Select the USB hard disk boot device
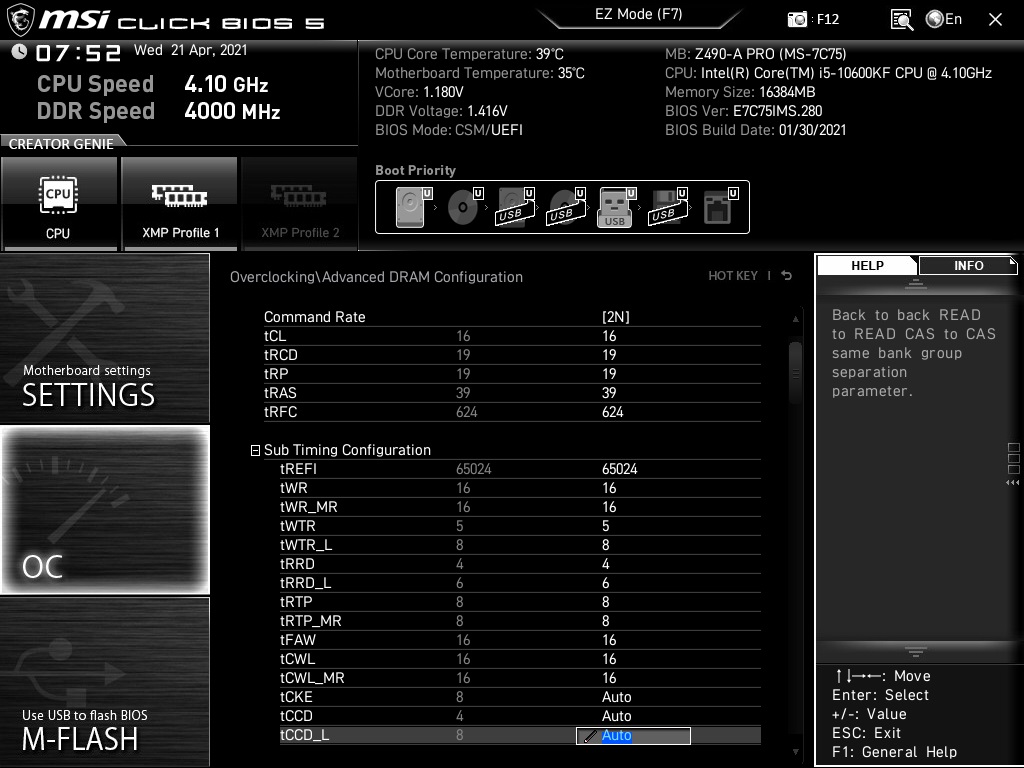1024x768 pixels. pyautogui.click(x=516, y=207)
